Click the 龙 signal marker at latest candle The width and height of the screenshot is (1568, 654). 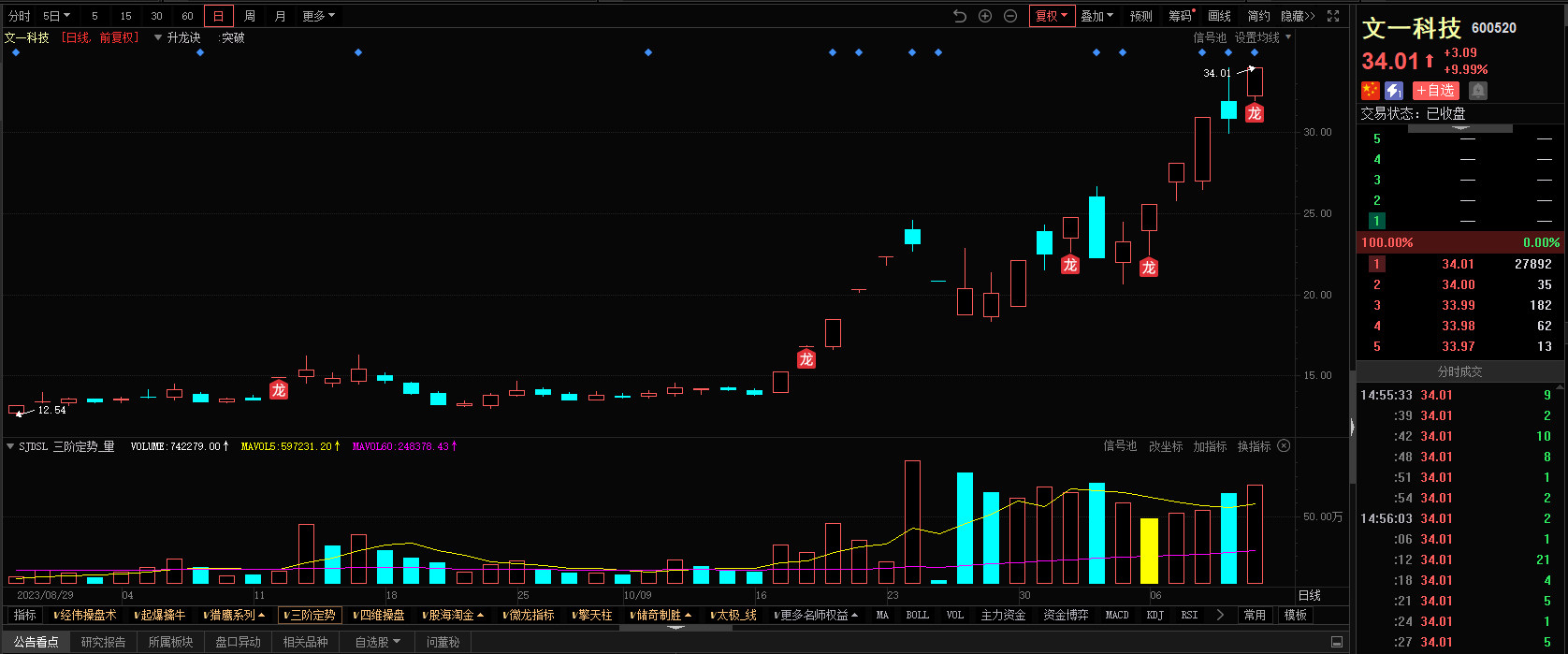click(1255, 113)
